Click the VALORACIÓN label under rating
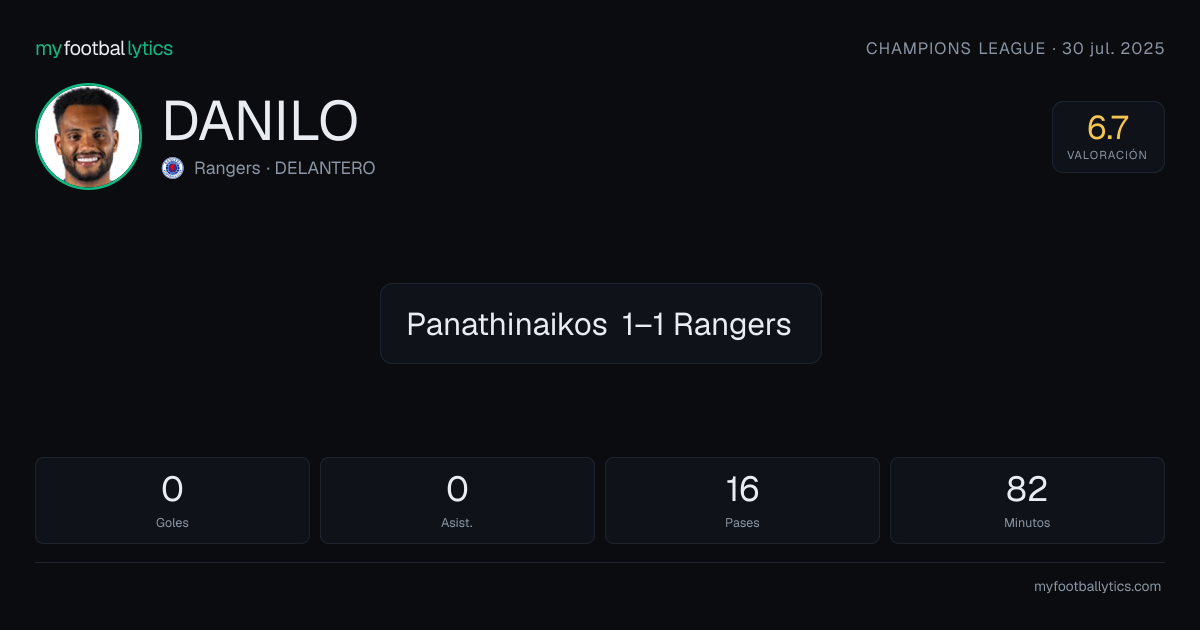This screenshot has width=1200, height=630. click(x=1107, y=155)
